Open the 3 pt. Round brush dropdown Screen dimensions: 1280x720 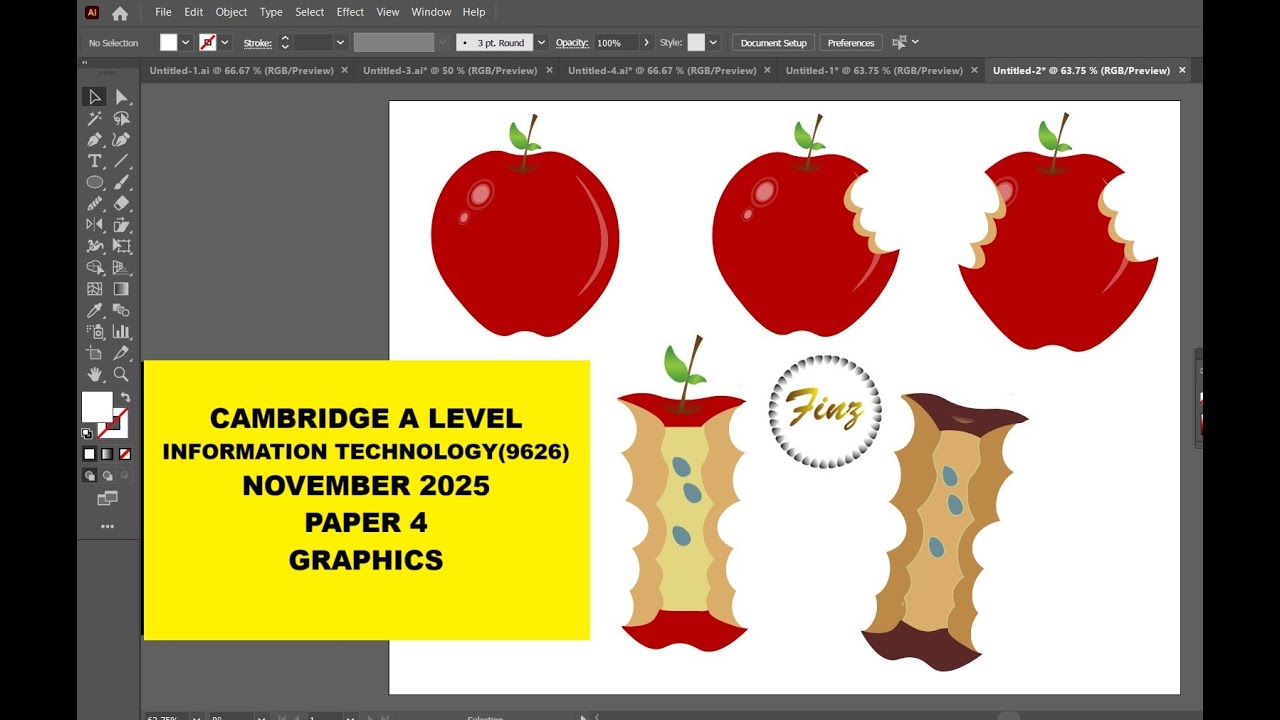542,43
